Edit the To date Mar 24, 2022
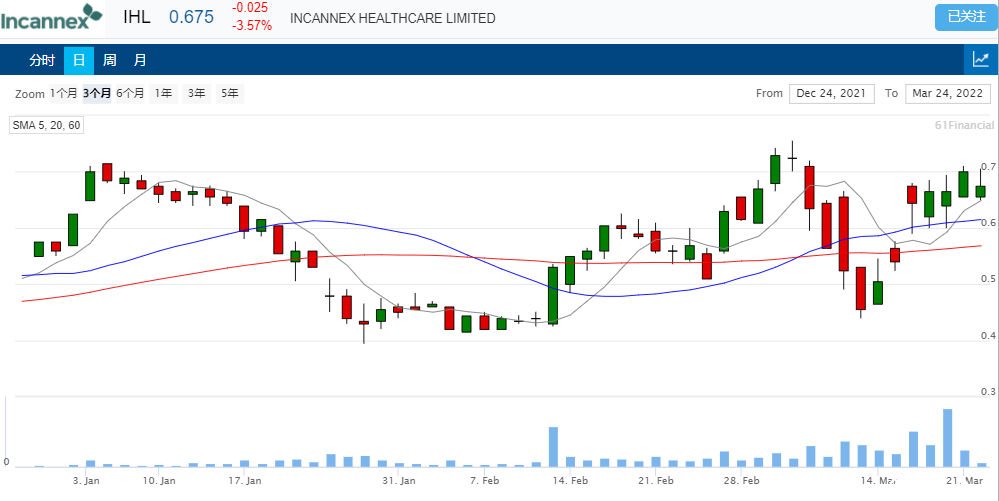Viewport: 999px width, 501px height. click(947, 93)
